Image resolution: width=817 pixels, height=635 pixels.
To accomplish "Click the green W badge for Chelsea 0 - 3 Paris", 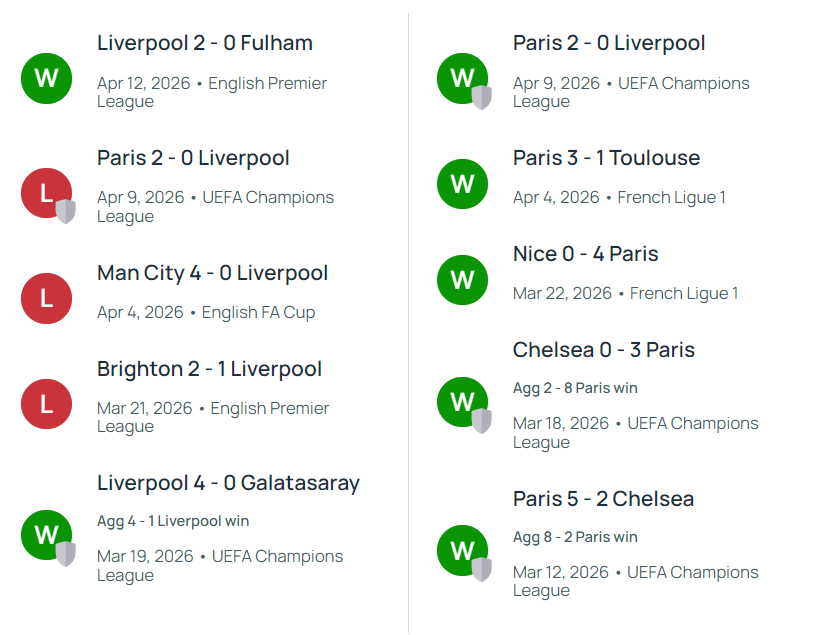I will point(462,402).
